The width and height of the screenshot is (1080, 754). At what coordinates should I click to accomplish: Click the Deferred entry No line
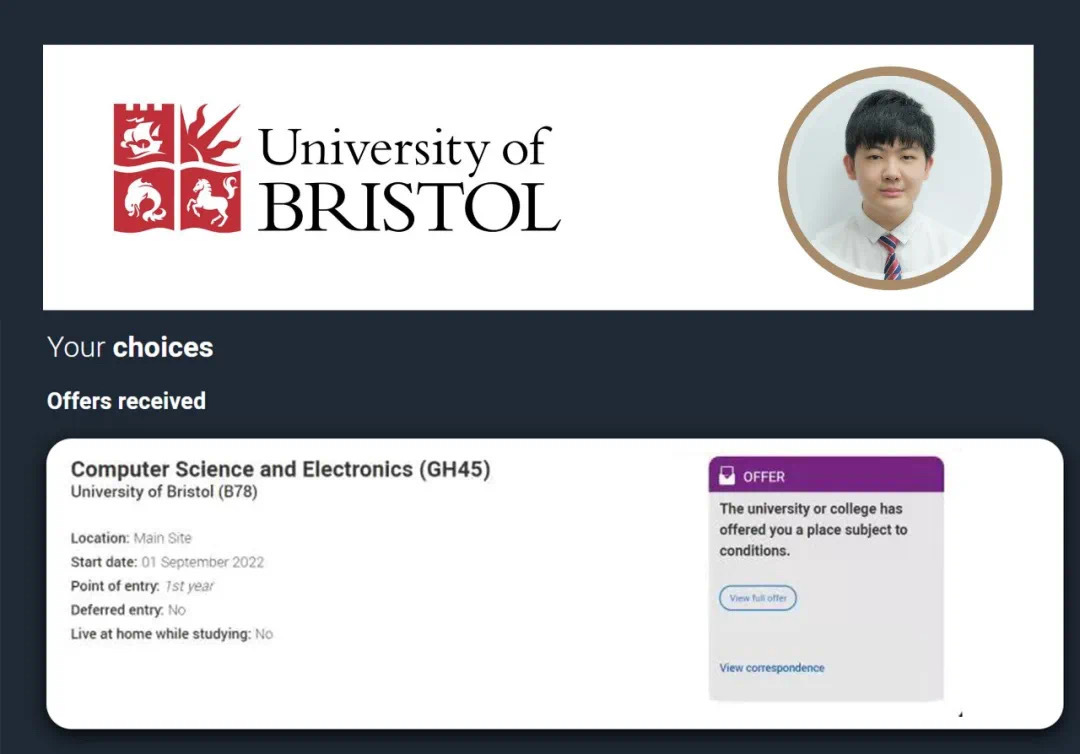point(128,610)
